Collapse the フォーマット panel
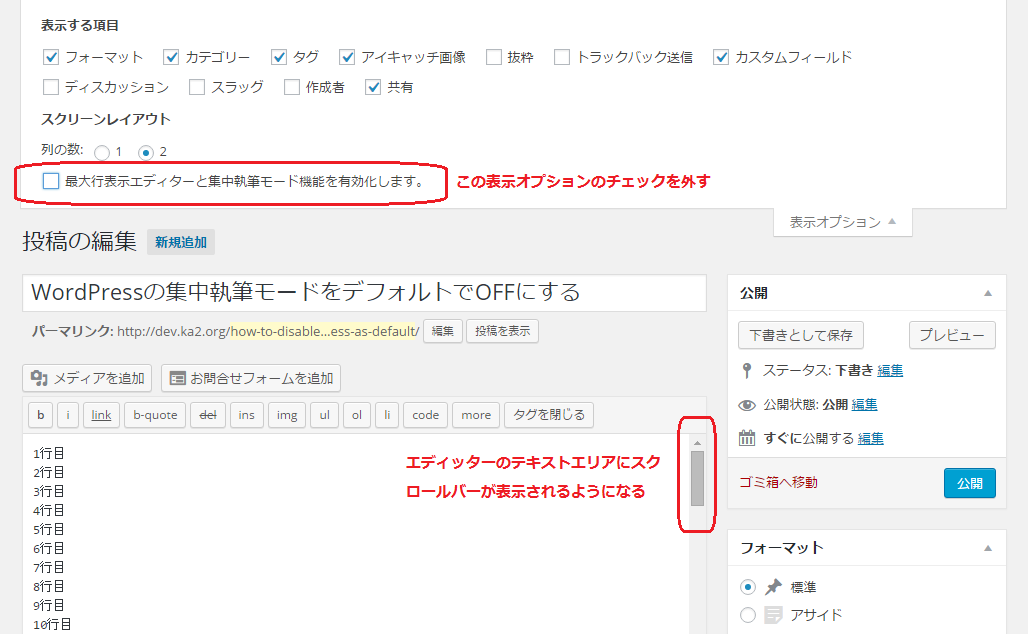 pos(990,547)
